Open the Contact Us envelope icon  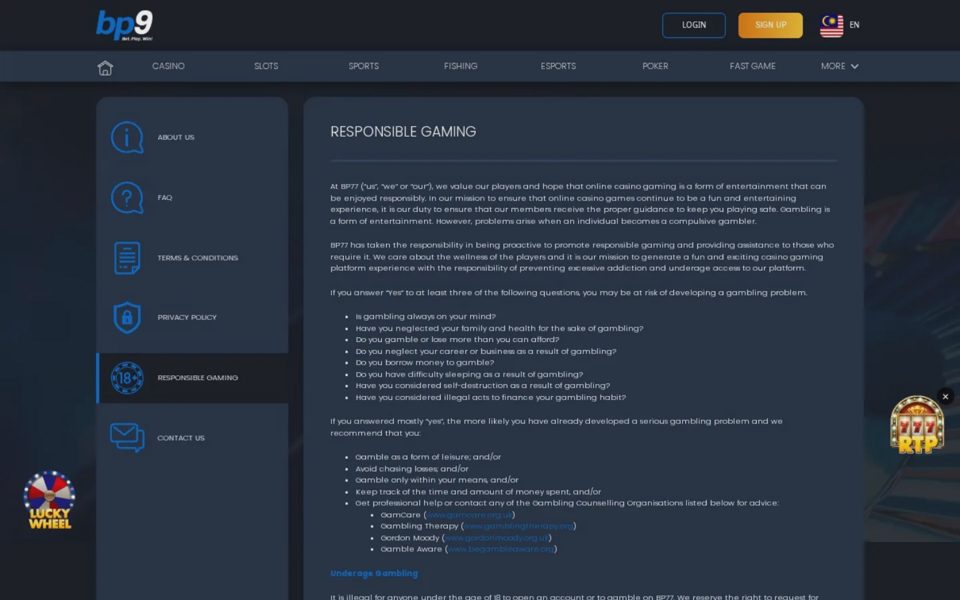pos(127,437)
